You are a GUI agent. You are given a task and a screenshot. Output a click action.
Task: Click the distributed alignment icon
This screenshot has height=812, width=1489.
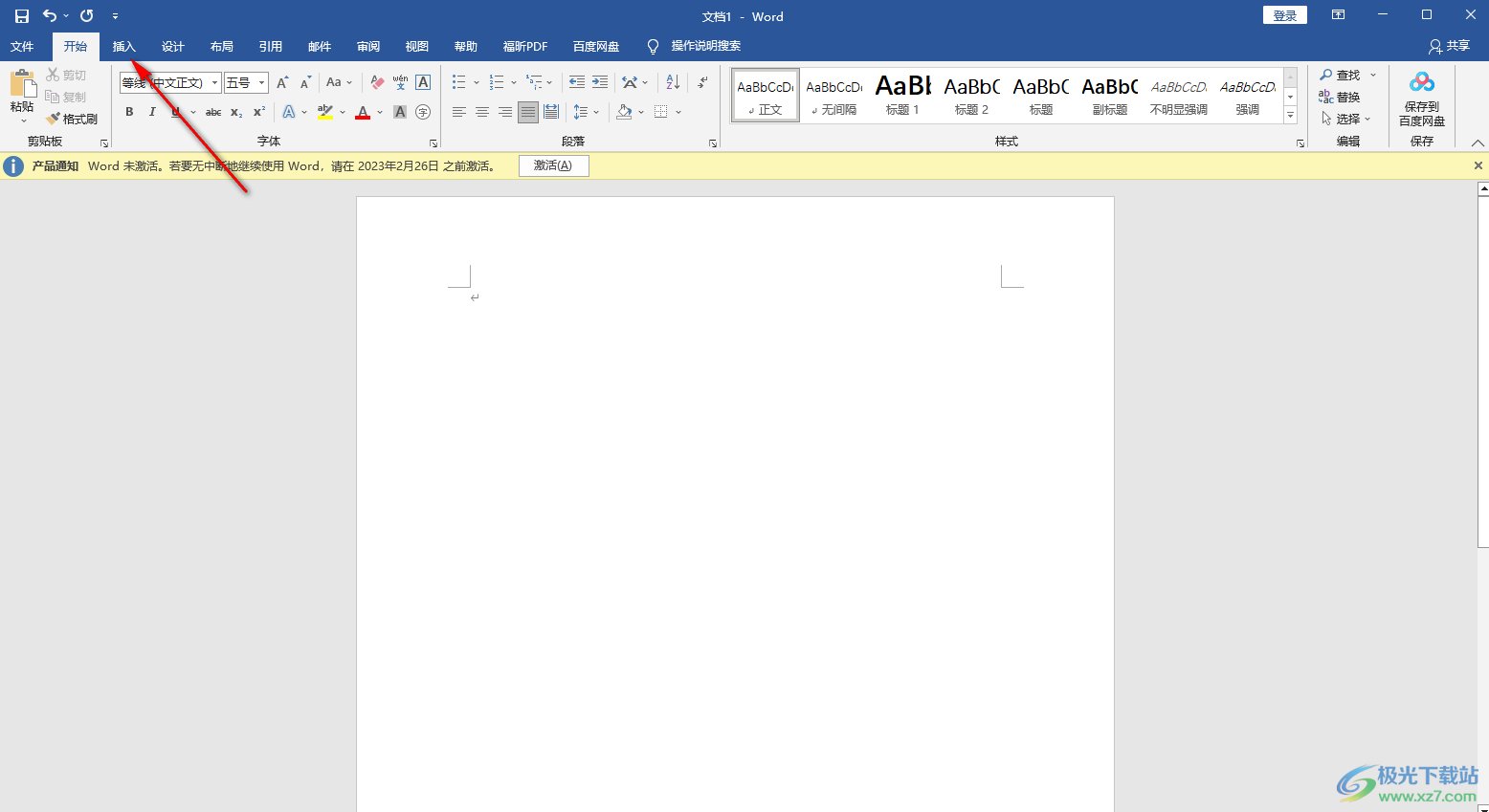(x=551, y=112)
